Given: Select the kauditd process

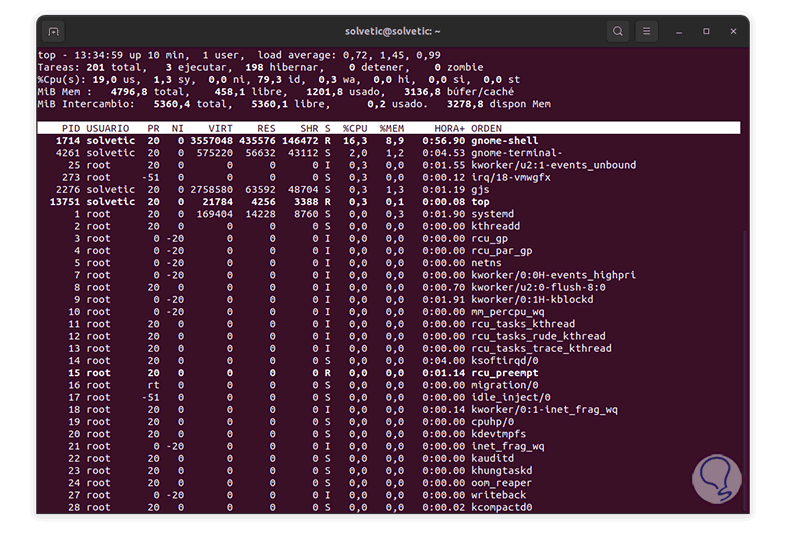Looking at the screenshot, I should (x=492, y=458).
